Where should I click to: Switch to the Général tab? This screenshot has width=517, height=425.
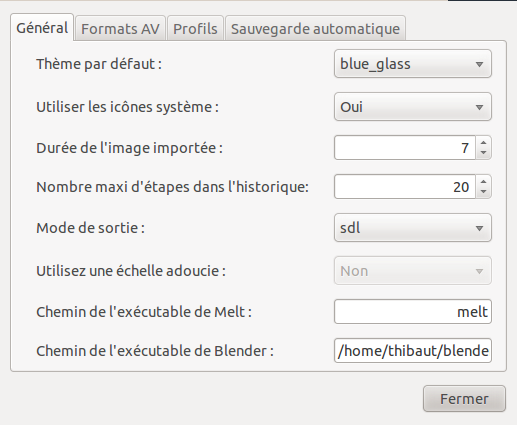pyautogui.click(x=42, y=28)
